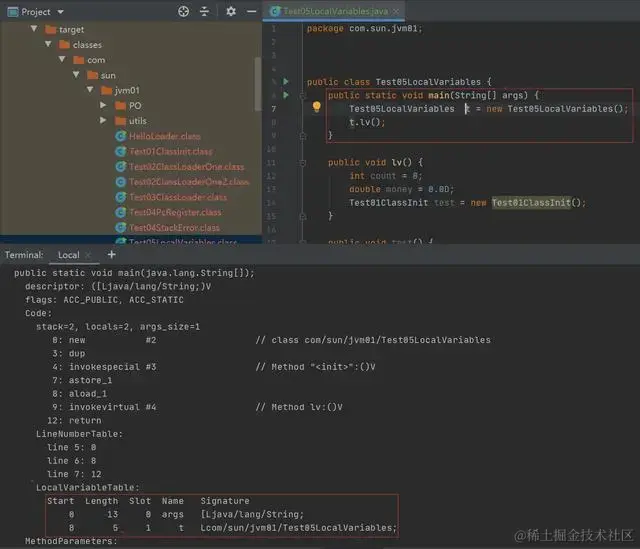The height and width of the screenshot is (549, 640).
Task: Click 'double money = 0.0D;' line
Action: (401, 189)
